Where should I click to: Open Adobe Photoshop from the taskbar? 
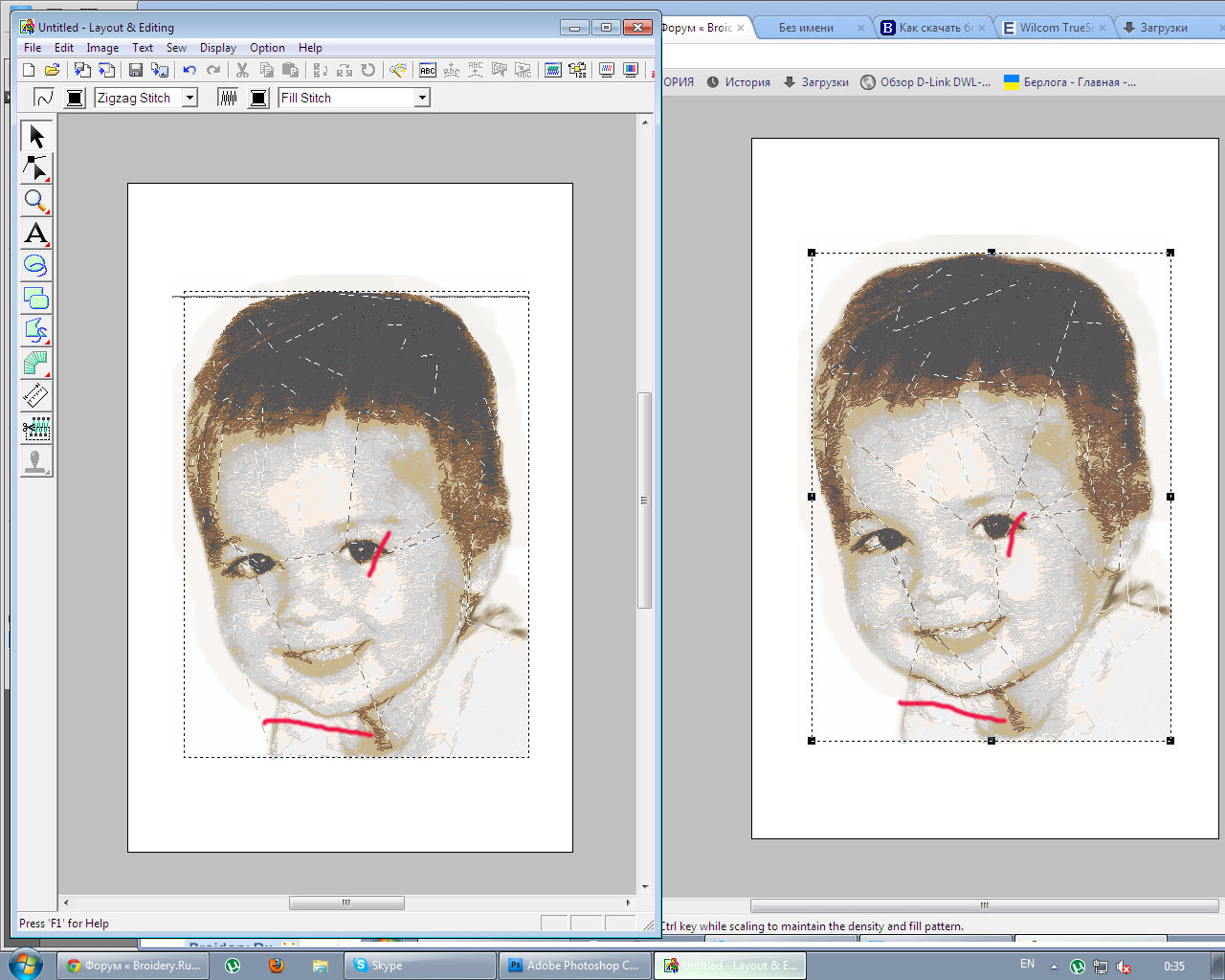tap(573, 966)
